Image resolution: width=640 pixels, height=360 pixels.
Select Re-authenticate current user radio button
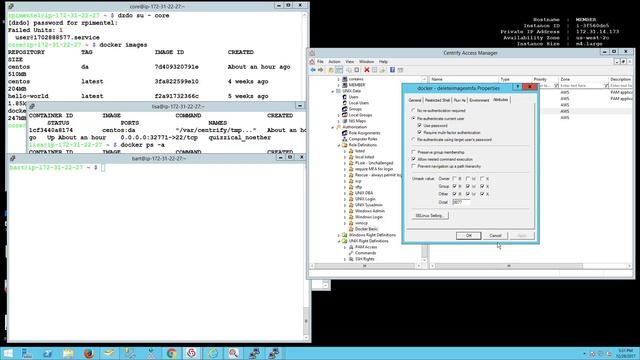[413, 118]
